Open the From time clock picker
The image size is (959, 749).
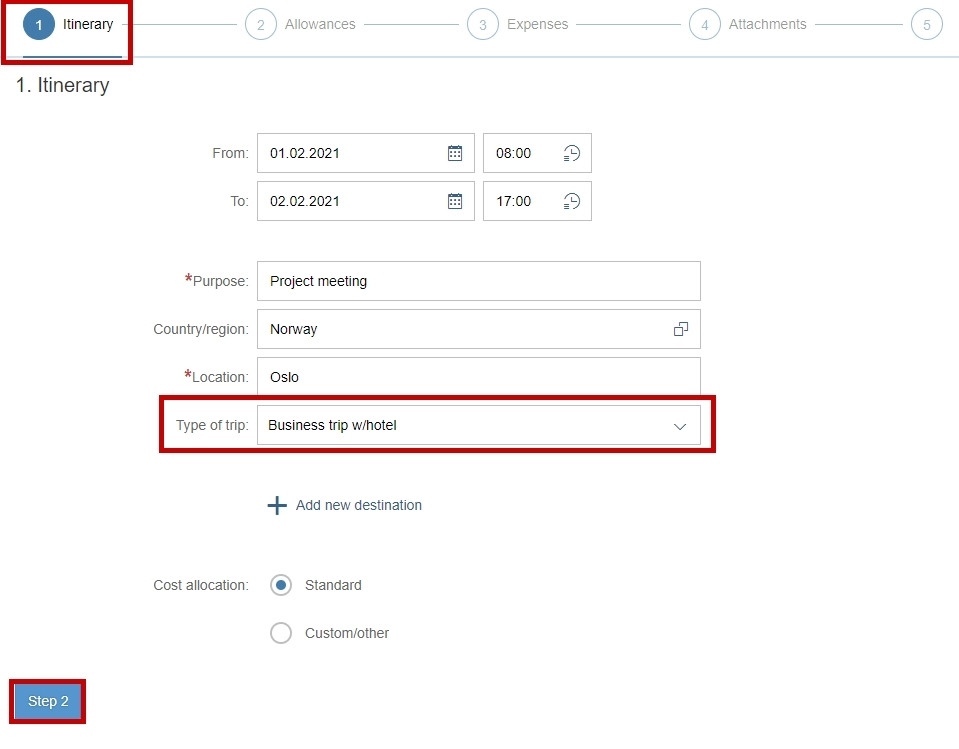pos(571,153)
